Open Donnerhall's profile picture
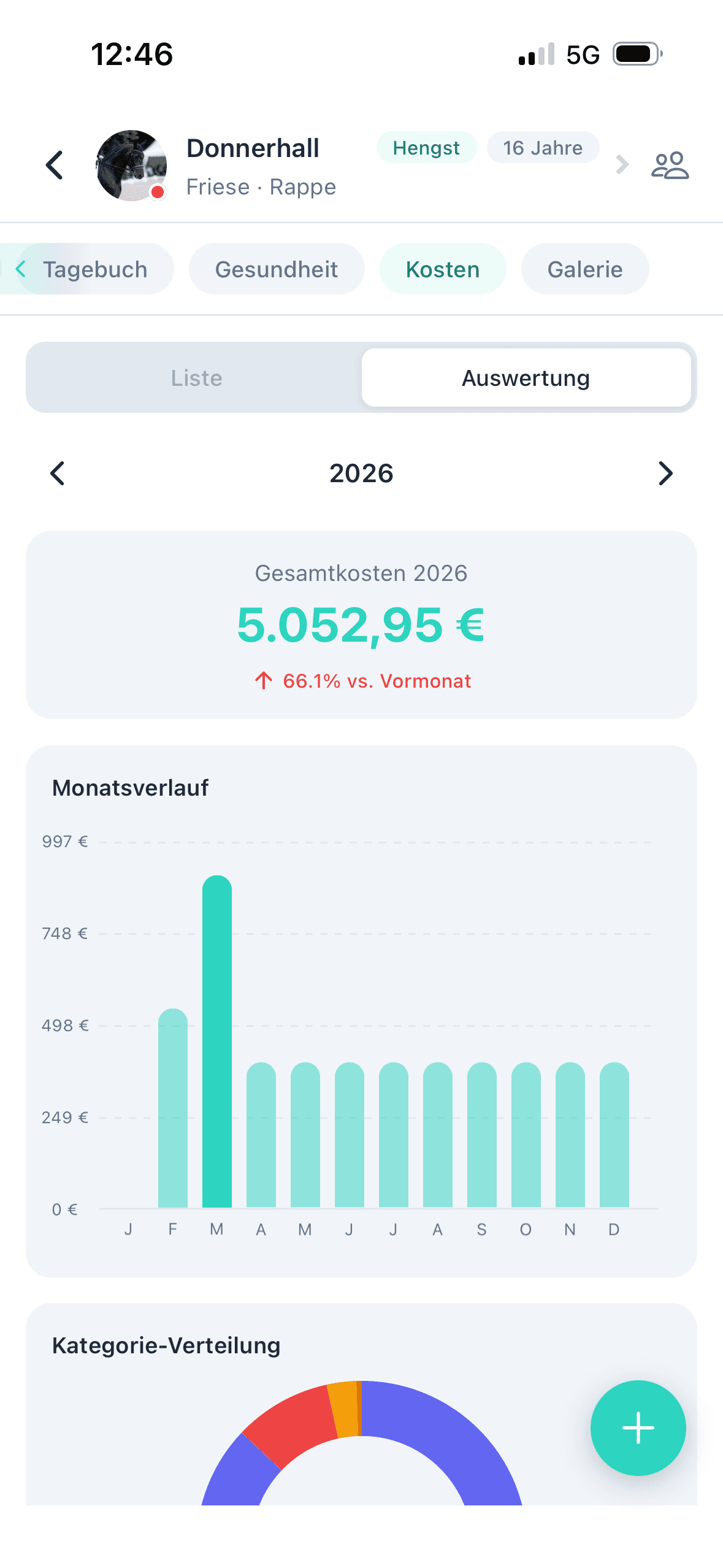723x1568 pixels. point(131,166)
